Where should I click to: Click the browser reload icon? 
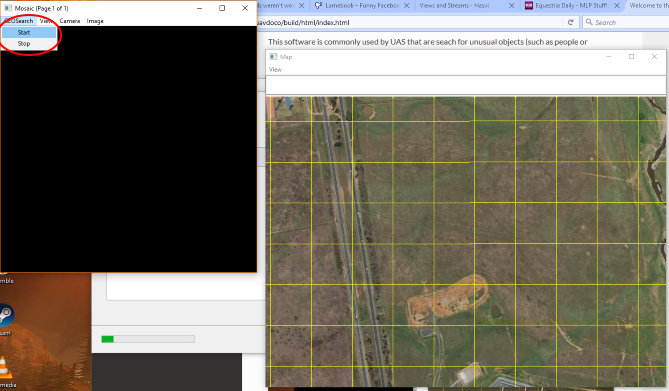pyautogui.click(x=570, y=22)
